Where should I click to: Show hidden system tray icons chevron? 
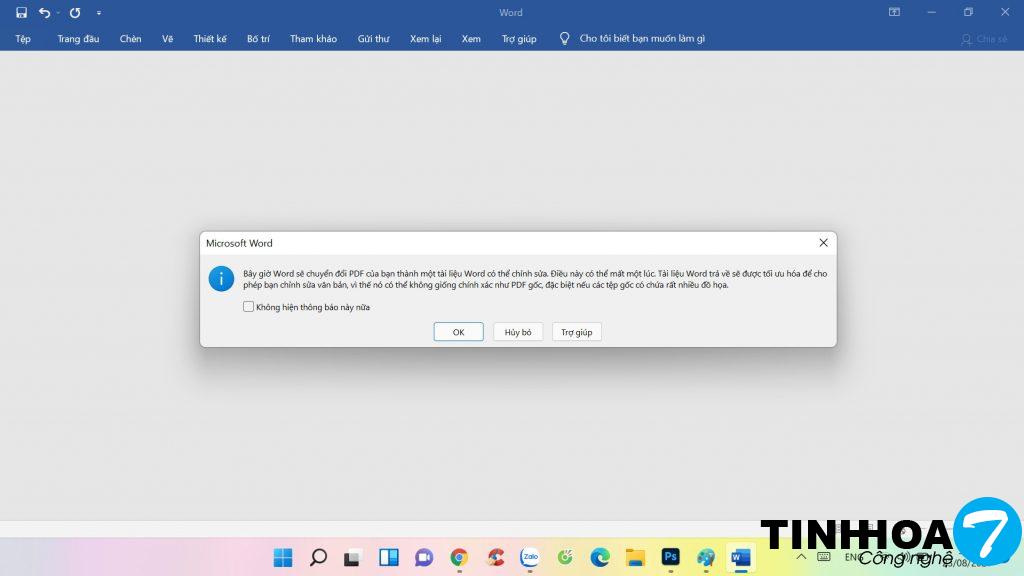pyautogui.click(x=801, y=557)
